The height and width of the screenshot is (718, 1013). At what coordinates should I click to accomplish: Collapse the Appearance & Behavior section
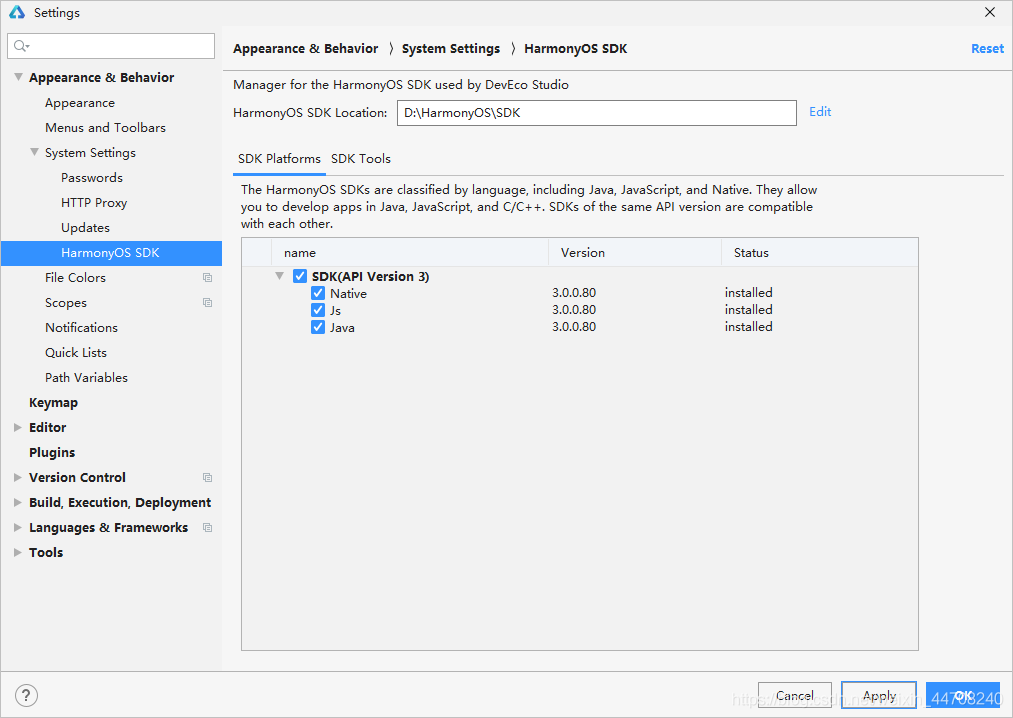click(18, 78)
